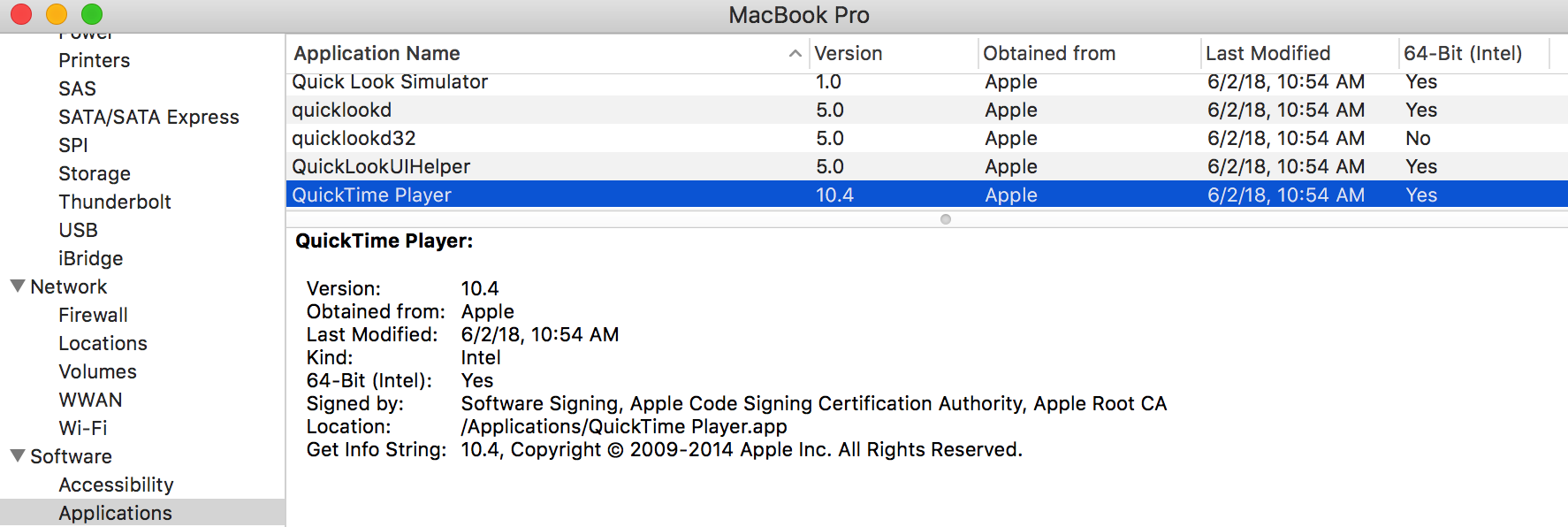Select USB in the sidebar
Viewport: 1568px width, 527px height.
pos(79,230)
